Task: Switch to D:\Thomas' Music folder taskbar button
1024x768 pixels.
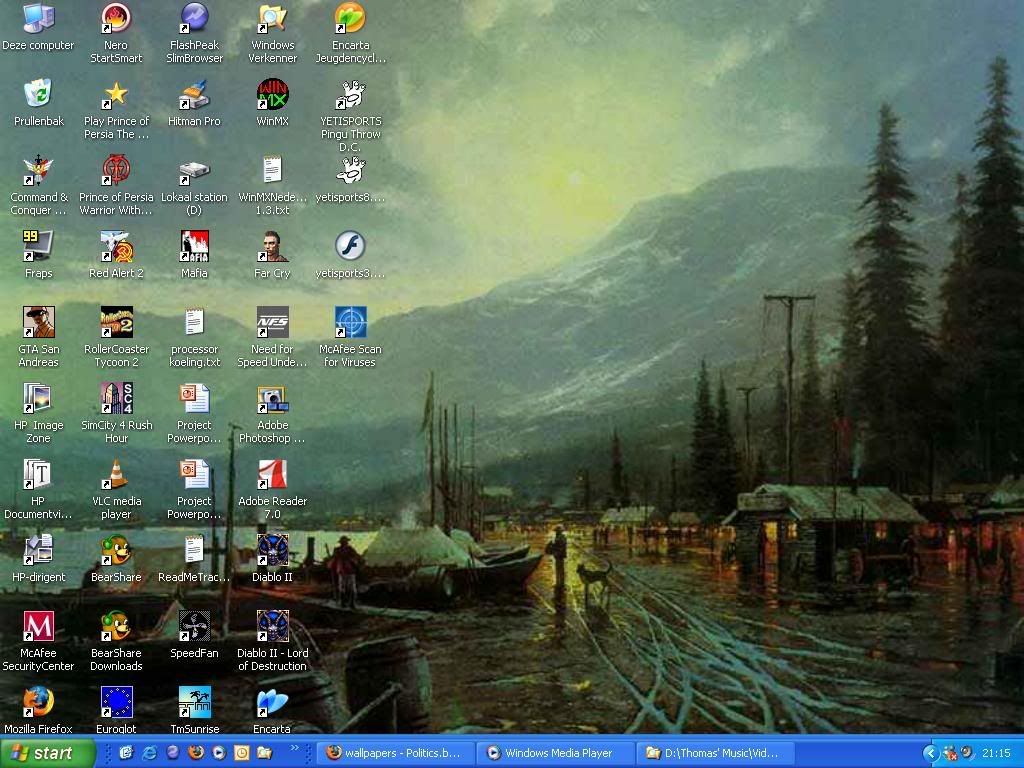Action: click(x=716, y=753)
